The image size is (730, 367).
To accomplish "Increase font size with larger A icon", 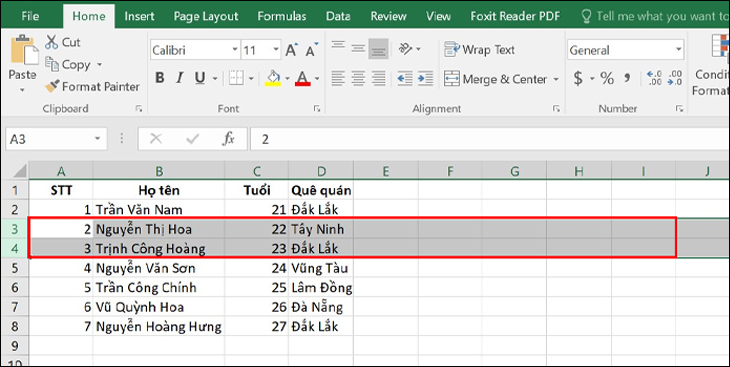I will 291,50.
